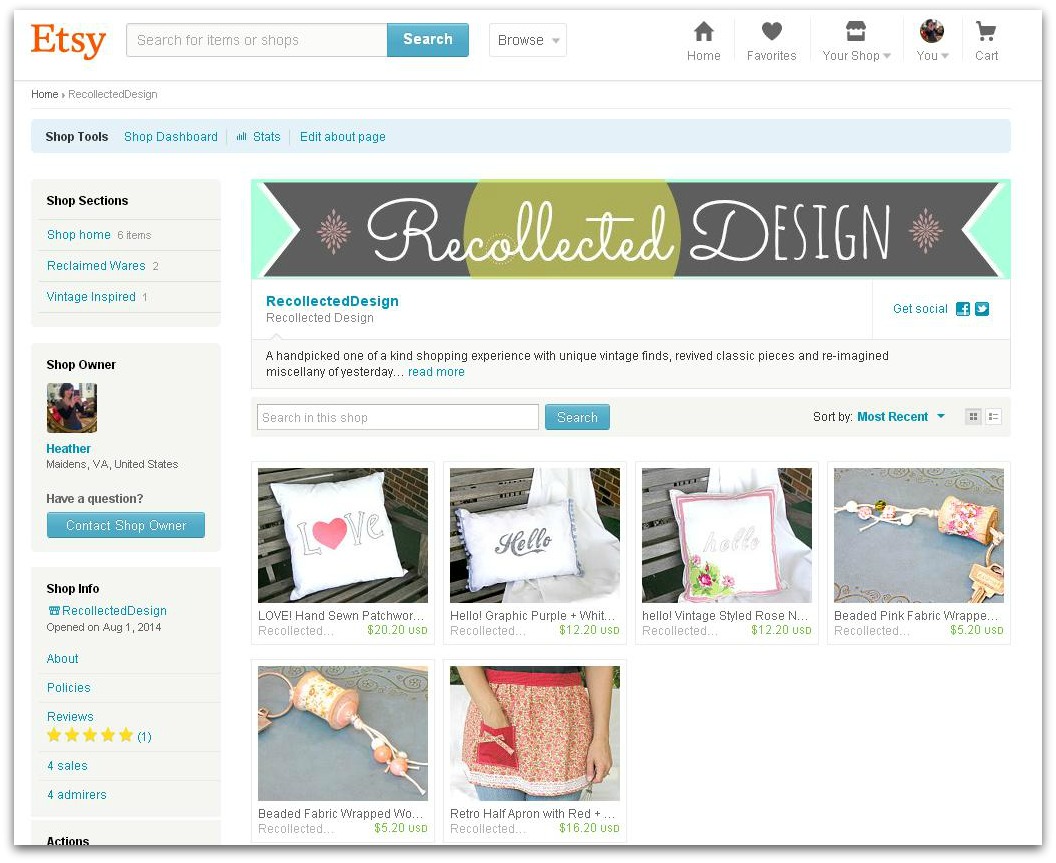Select Vintage Inspired shop section
This screenshot has height=863, width=1056.
point(91,297)
